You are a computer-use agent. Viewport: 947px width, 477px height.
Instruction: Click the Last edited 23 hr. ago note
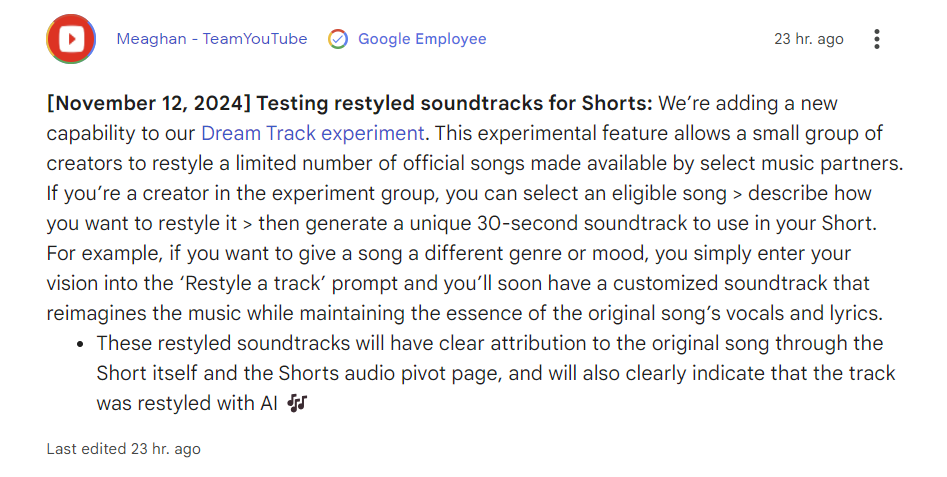tap(123, 449)
